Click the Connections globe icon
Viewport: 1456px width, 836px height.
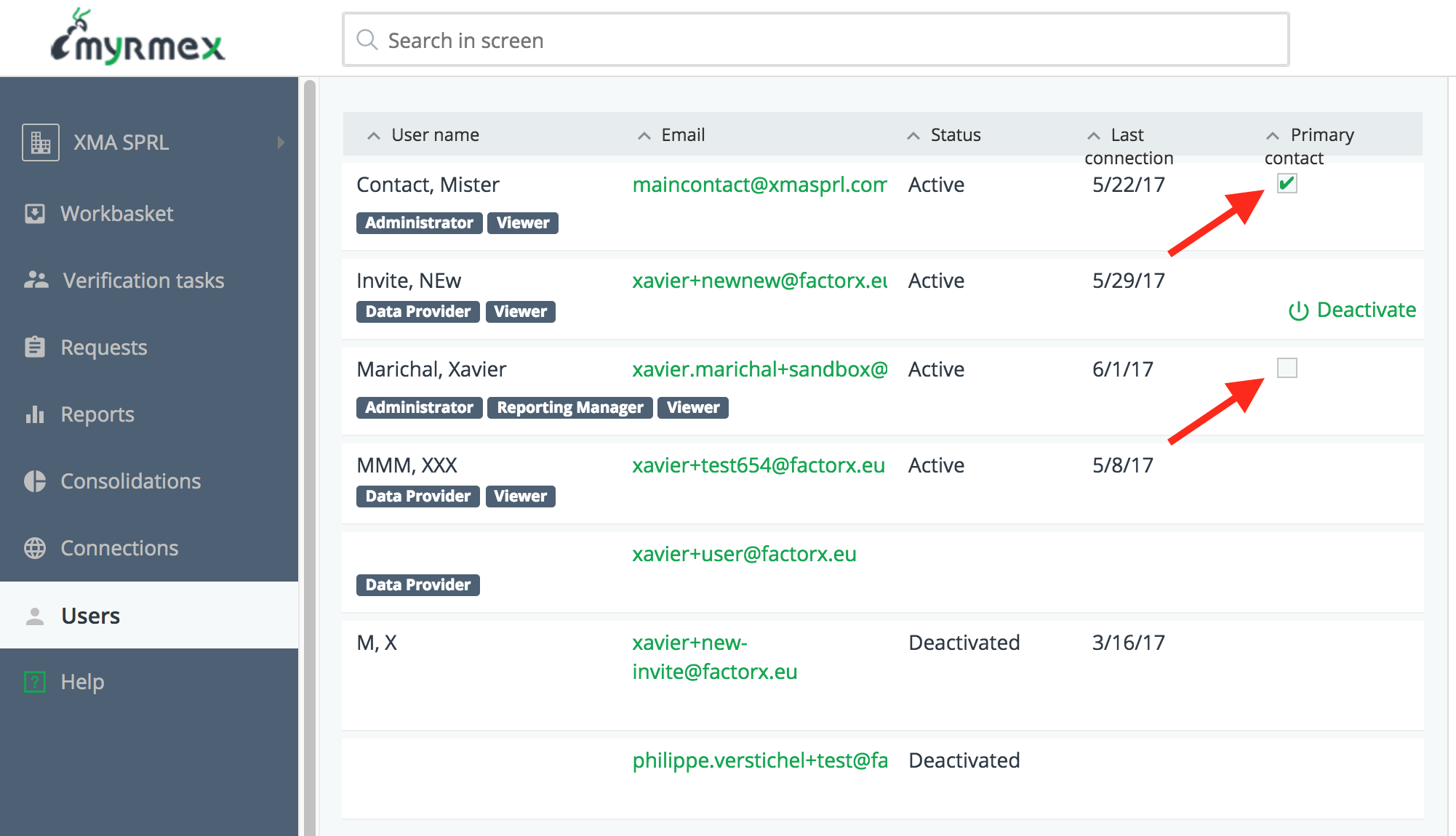click(x=35, y=548)
